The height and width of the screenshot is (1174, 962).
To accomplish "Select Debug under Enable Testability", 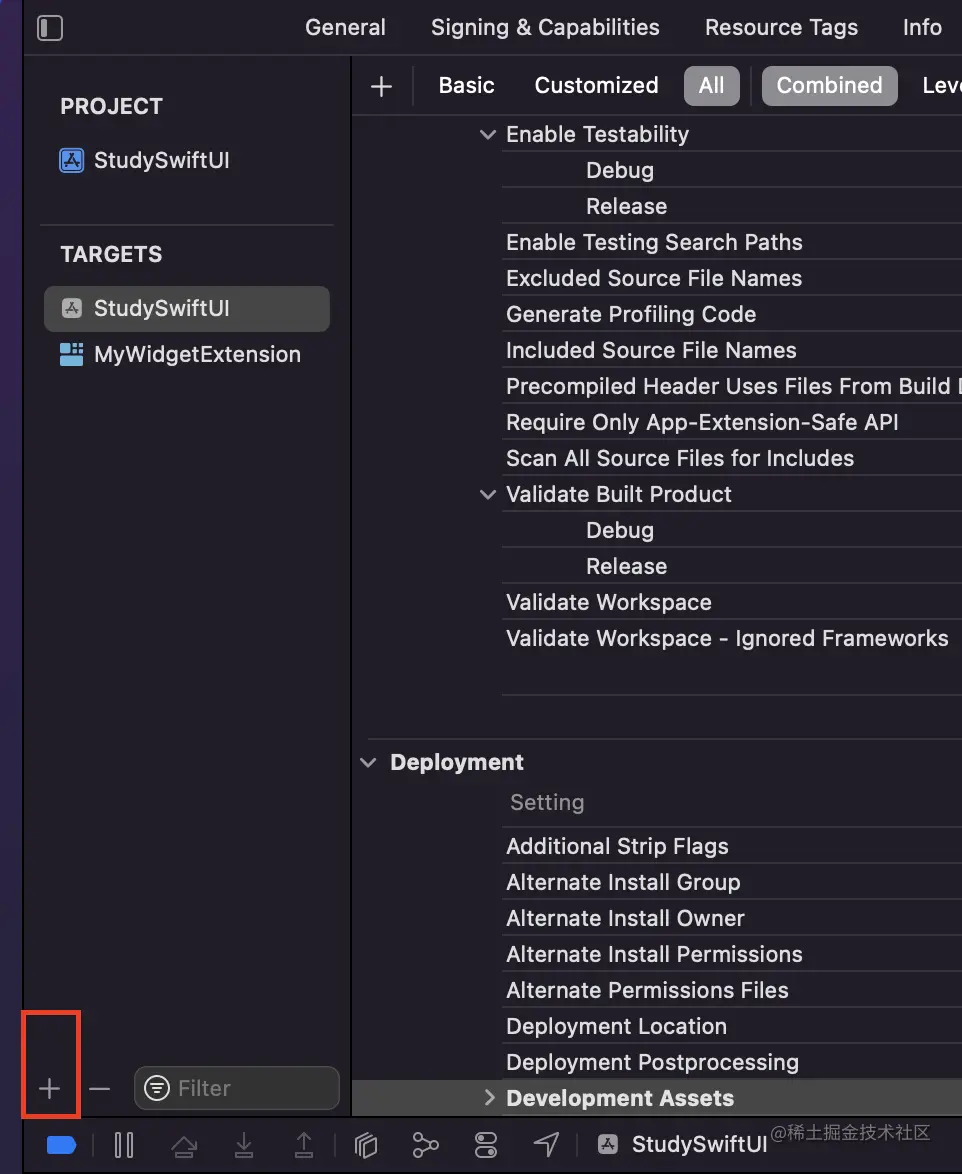I will [x=620, y=171].
